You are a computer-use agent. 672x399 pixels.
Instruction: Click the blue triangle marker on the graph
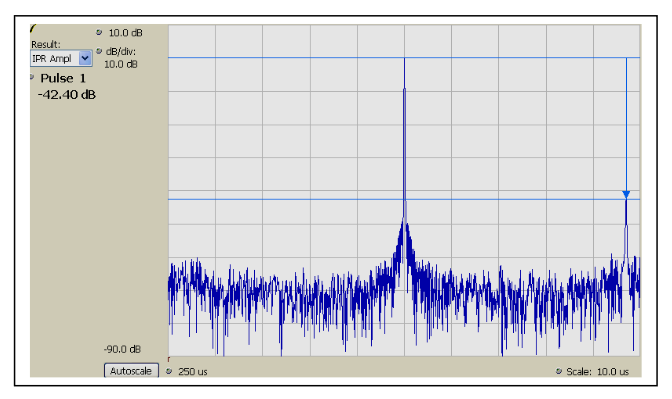click(x=626, y=195)
